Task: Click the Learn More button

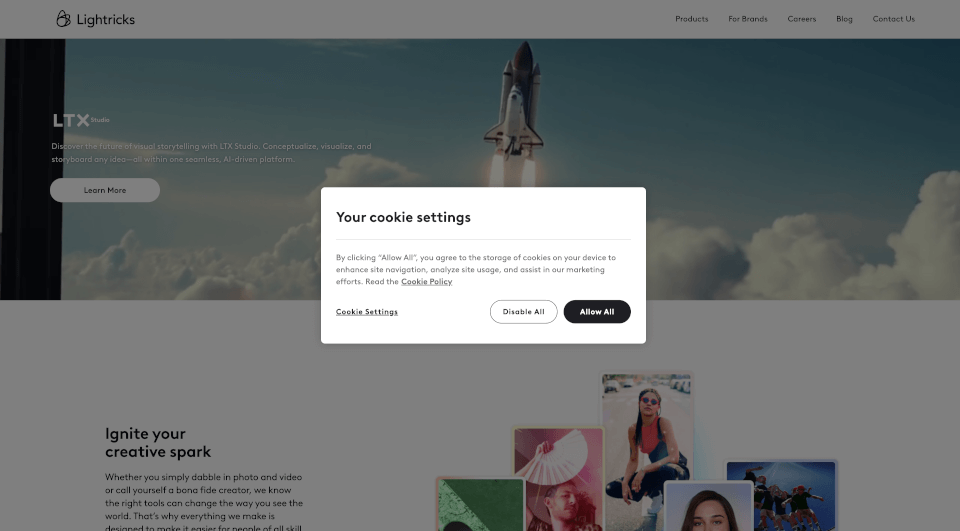Action: (105, 190)
